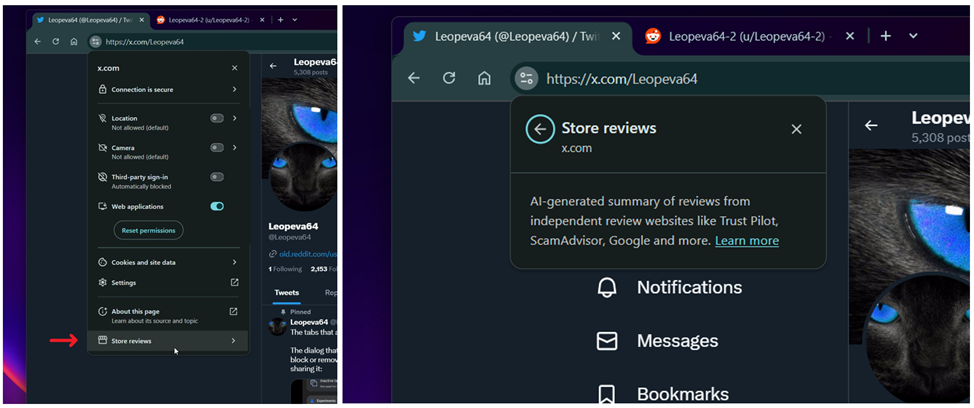974x408 pixels.
Task: Click the Bookmarks ribbon icon
Action: pyautogui.click(x=607, y=393)
